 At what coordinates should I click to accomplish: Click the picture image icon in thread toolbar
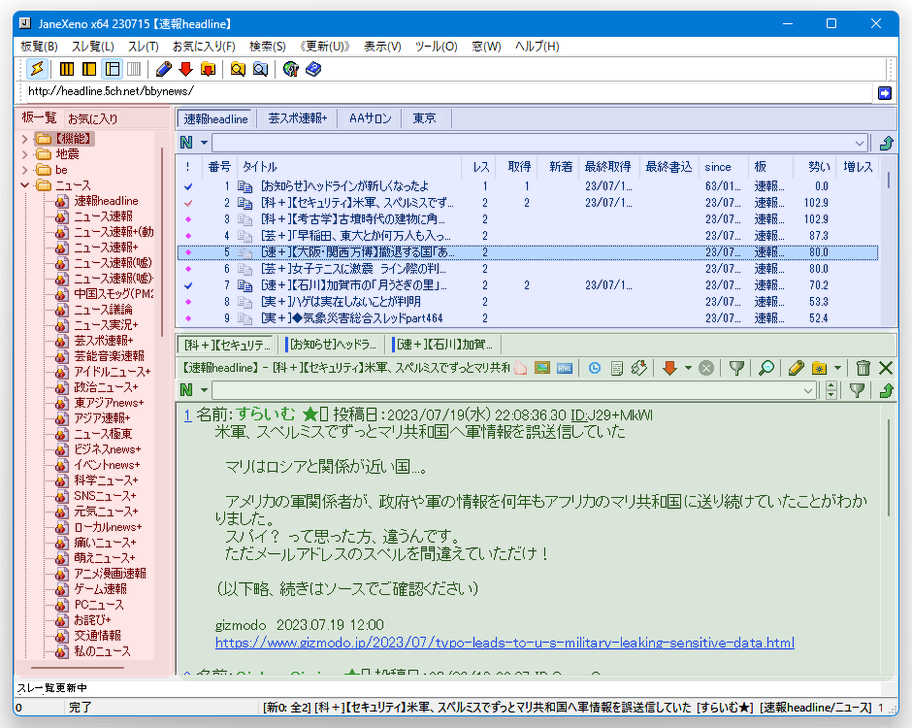tap(542, 368)
